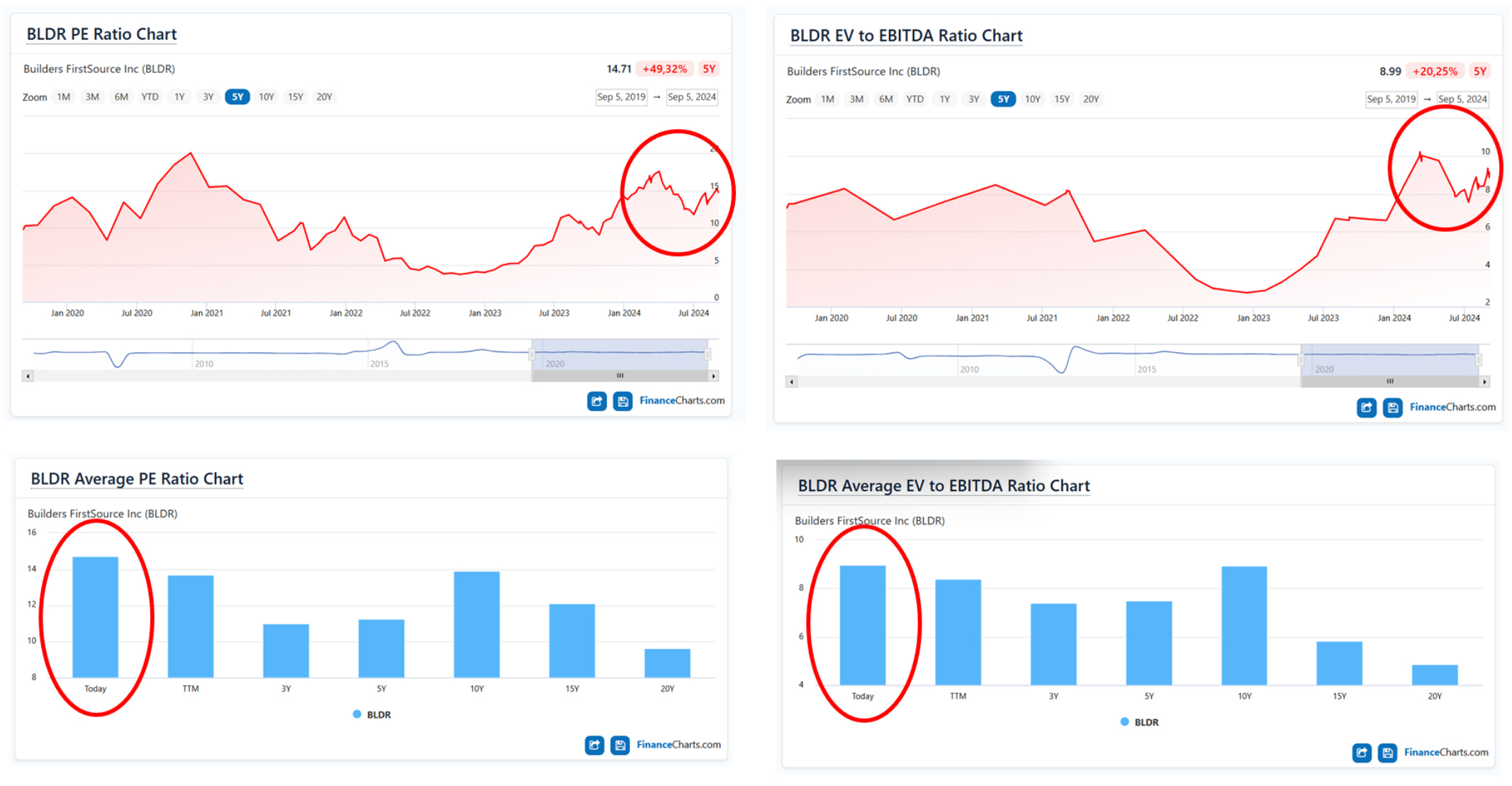The image size is (1512, 786).
Task: Click left scroll arrow in PE Ratio navigator
Action: pyautogui.click(x=28, y=376)
